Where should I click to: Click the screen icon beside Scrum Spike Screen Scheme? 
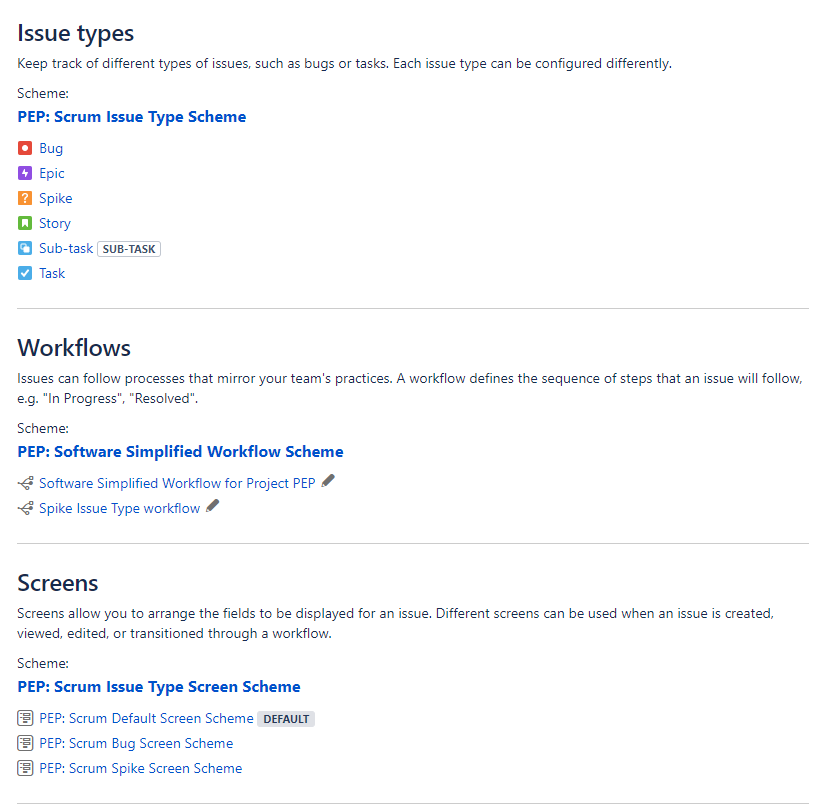coord(24,768)
